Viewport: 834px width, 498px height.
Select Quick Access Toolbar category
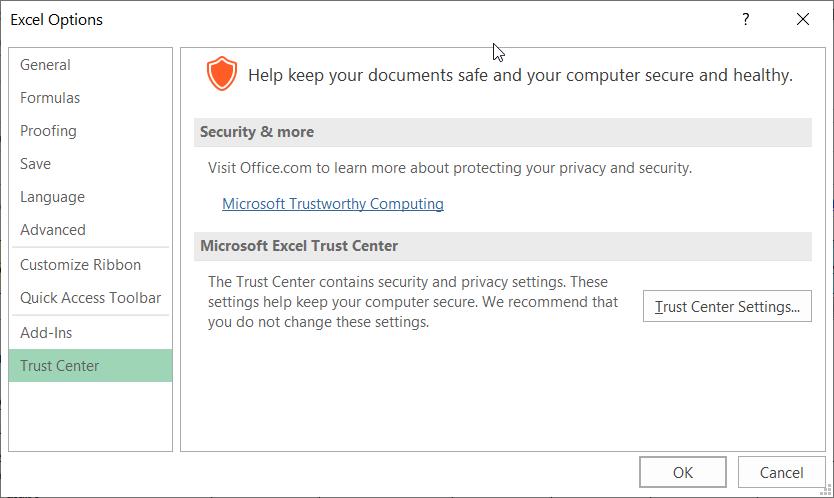pyautogui.click(x=90, y=298)
